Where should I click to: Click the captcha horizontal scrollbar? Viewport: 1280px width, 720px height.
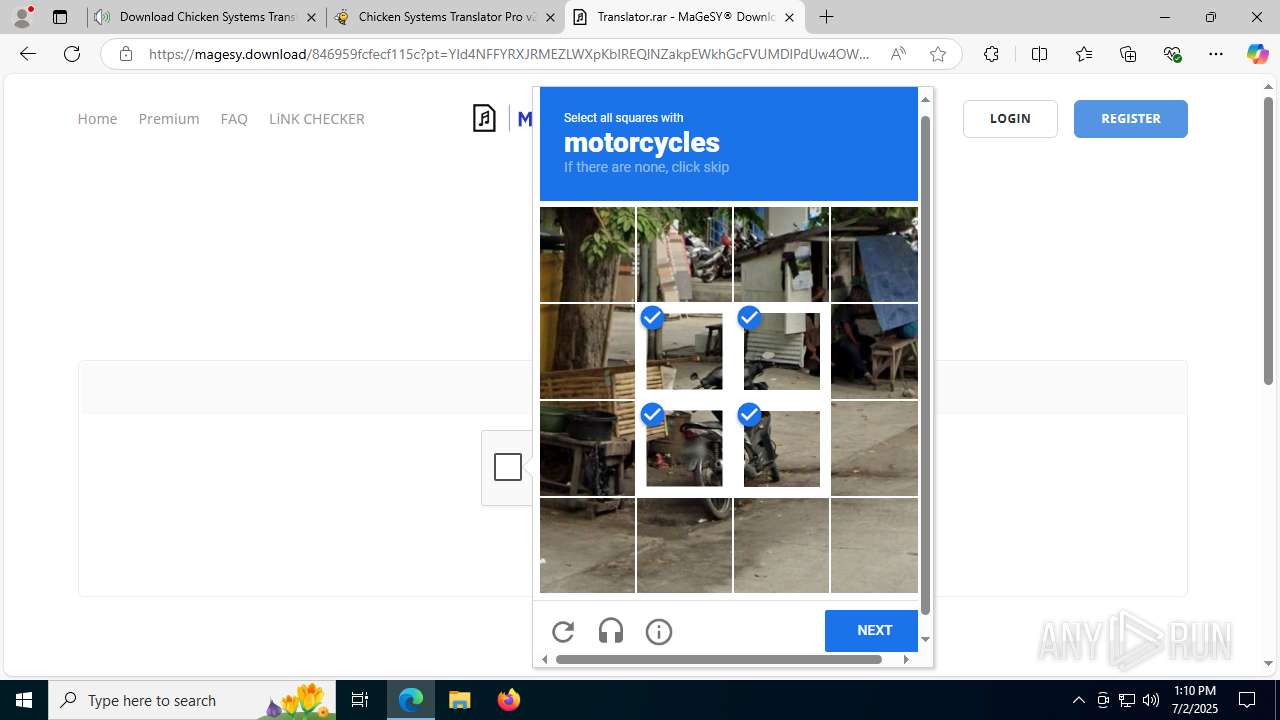[x=718, y=659]
